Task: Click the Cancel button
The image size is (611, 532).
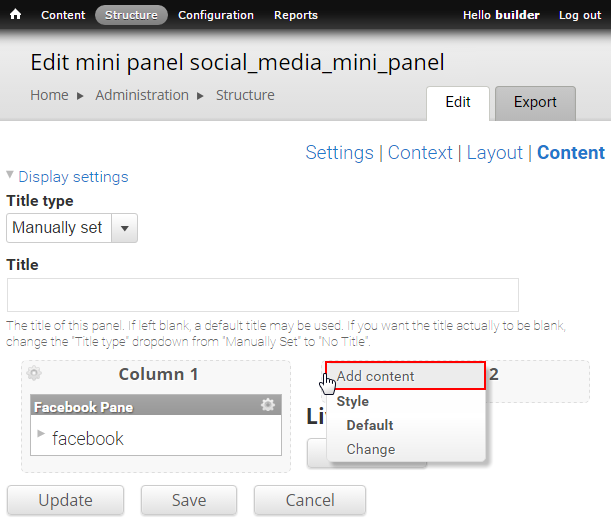Action: coord(310,500)
